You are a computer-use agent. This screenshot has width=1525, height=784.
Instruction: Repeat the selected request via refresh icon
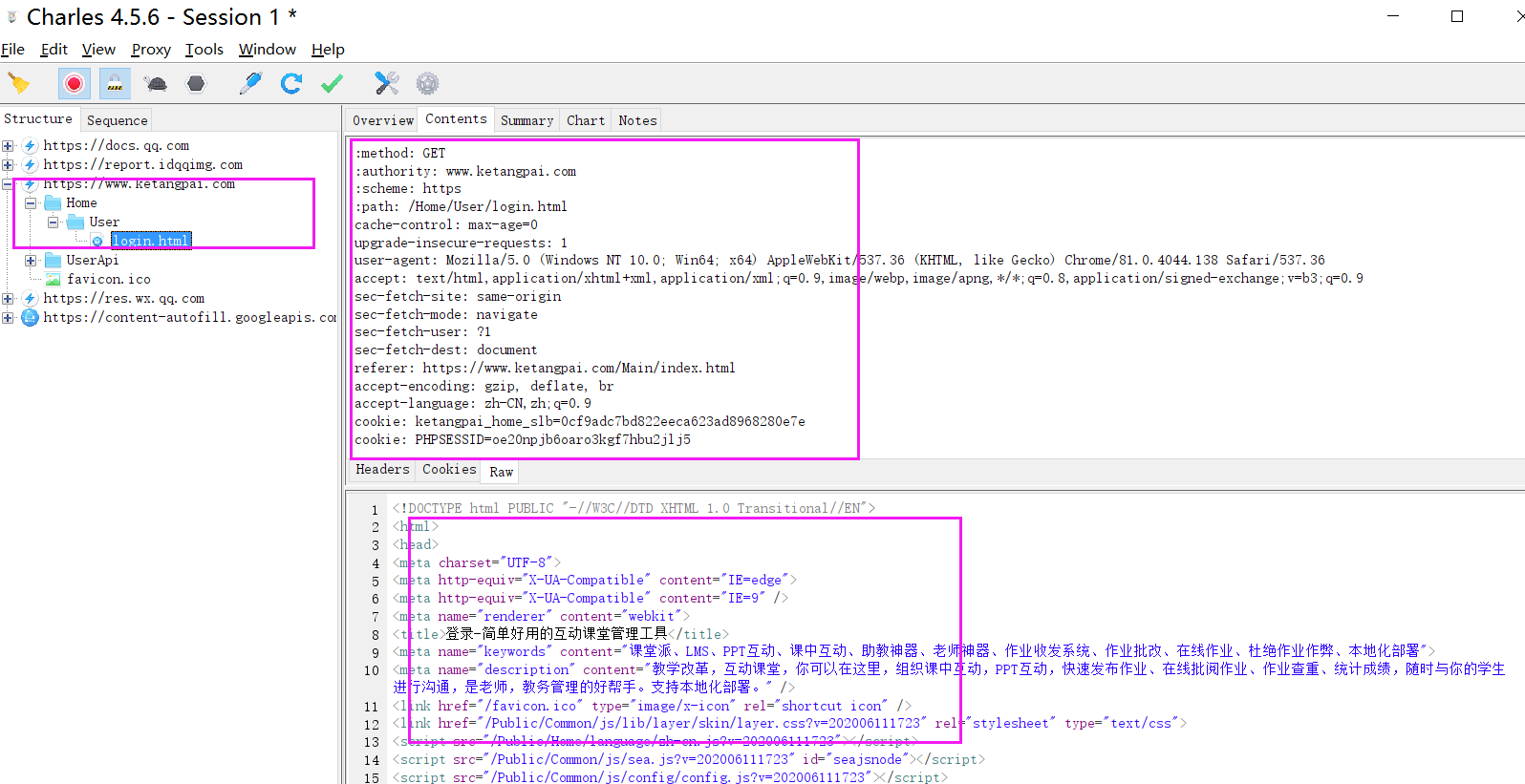[291, 84]
